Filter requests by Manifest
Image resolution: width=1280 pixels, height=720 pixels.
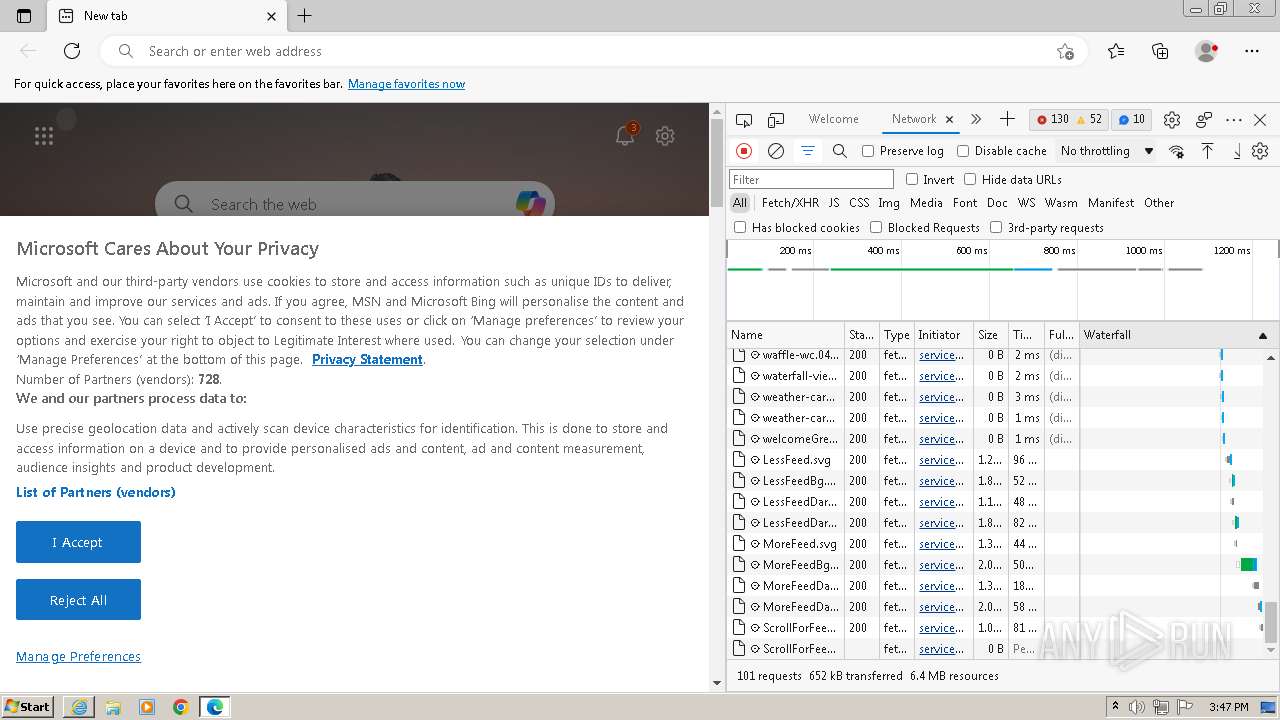click(1111, 203)
